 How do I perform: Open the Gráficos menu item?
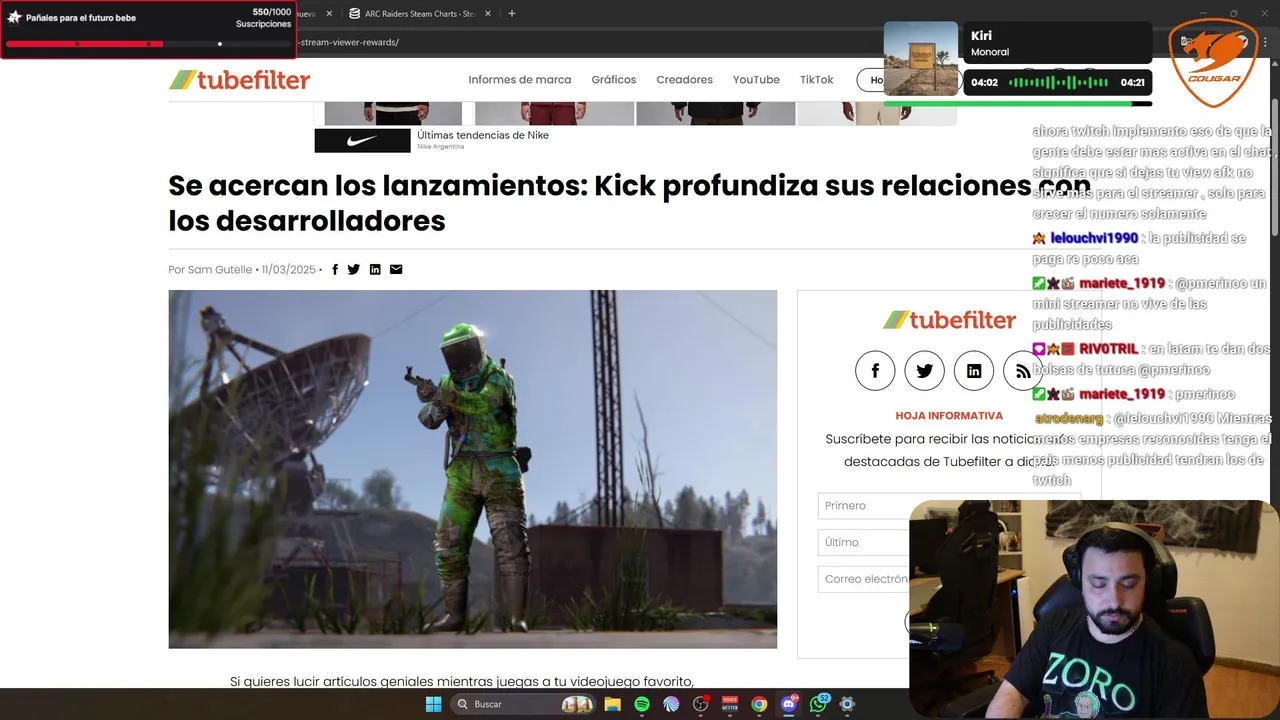[x=613, y=80]
